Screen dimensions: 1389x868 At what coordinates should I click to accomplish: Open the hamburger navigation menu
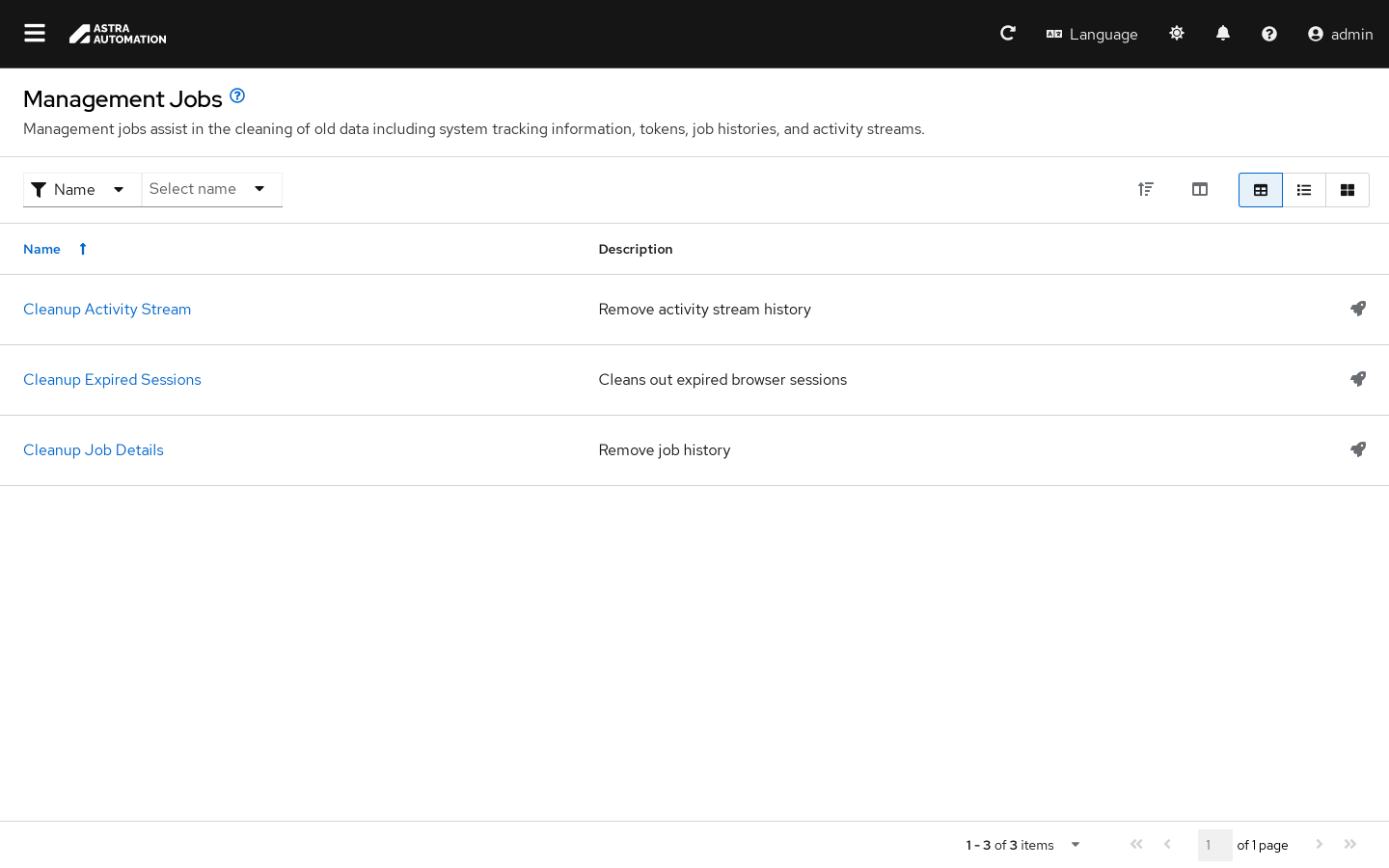35,34
